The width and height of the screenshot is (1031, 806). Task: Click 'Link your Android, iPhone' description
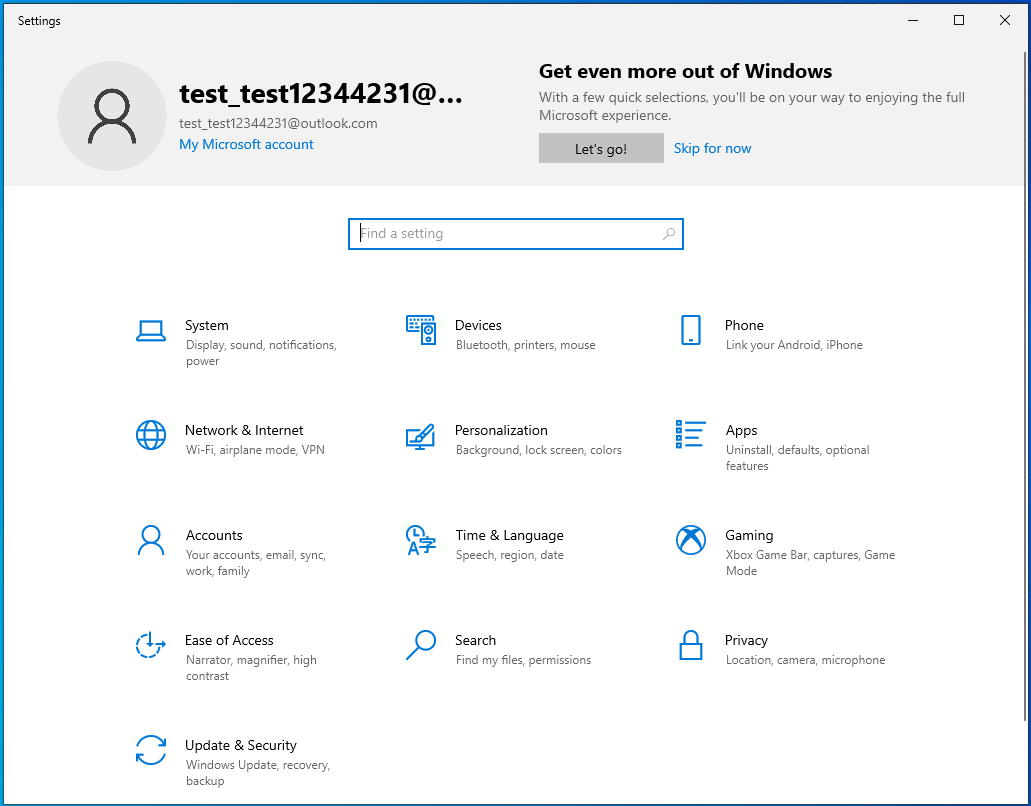(x=794, y=345)
